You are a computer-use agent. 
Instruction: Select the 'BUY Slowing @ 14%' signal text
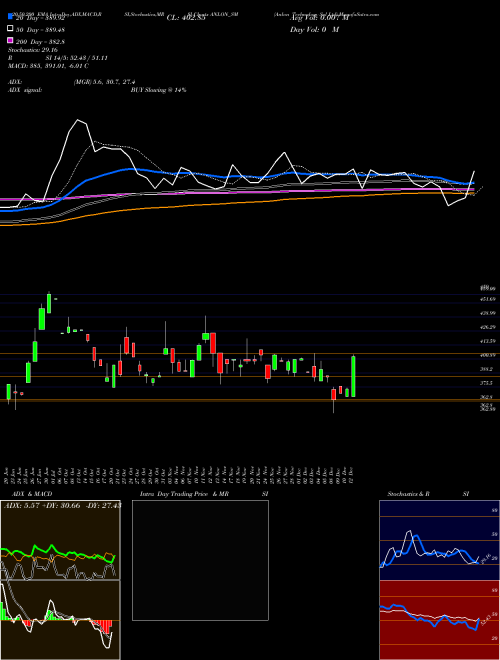tap(158, 90)
